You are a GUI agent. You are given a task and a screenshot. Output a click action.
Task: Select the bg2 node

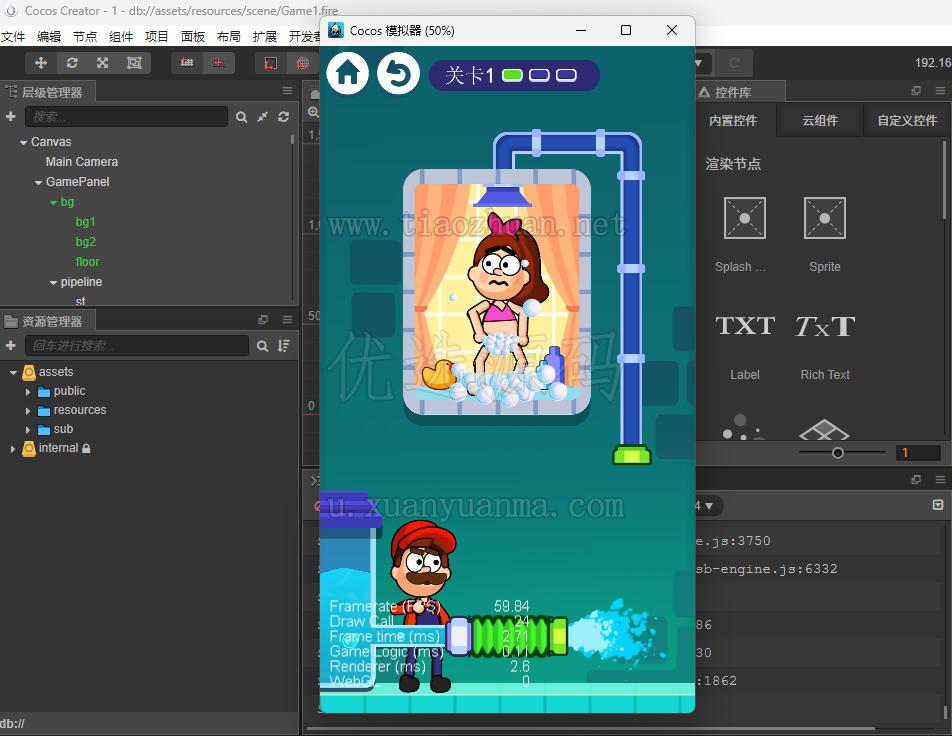(x=86, y=242)
